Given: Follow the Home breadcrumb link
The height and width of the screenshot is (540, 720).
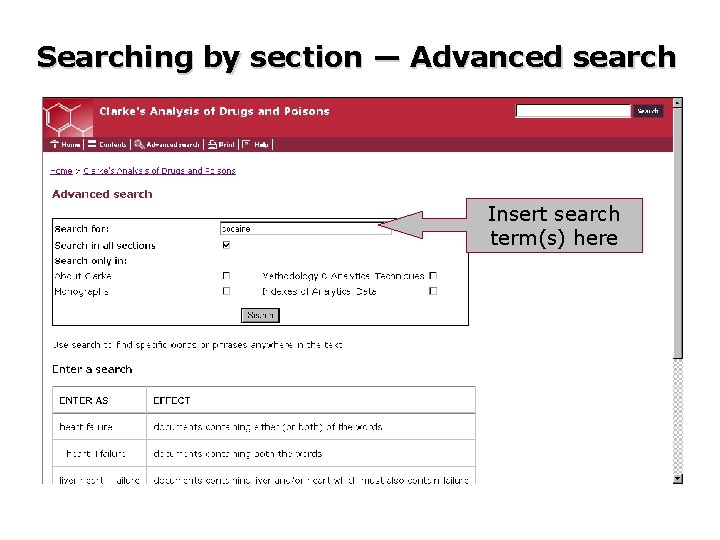Looking at the screenshot, I should tap(62, 171).
